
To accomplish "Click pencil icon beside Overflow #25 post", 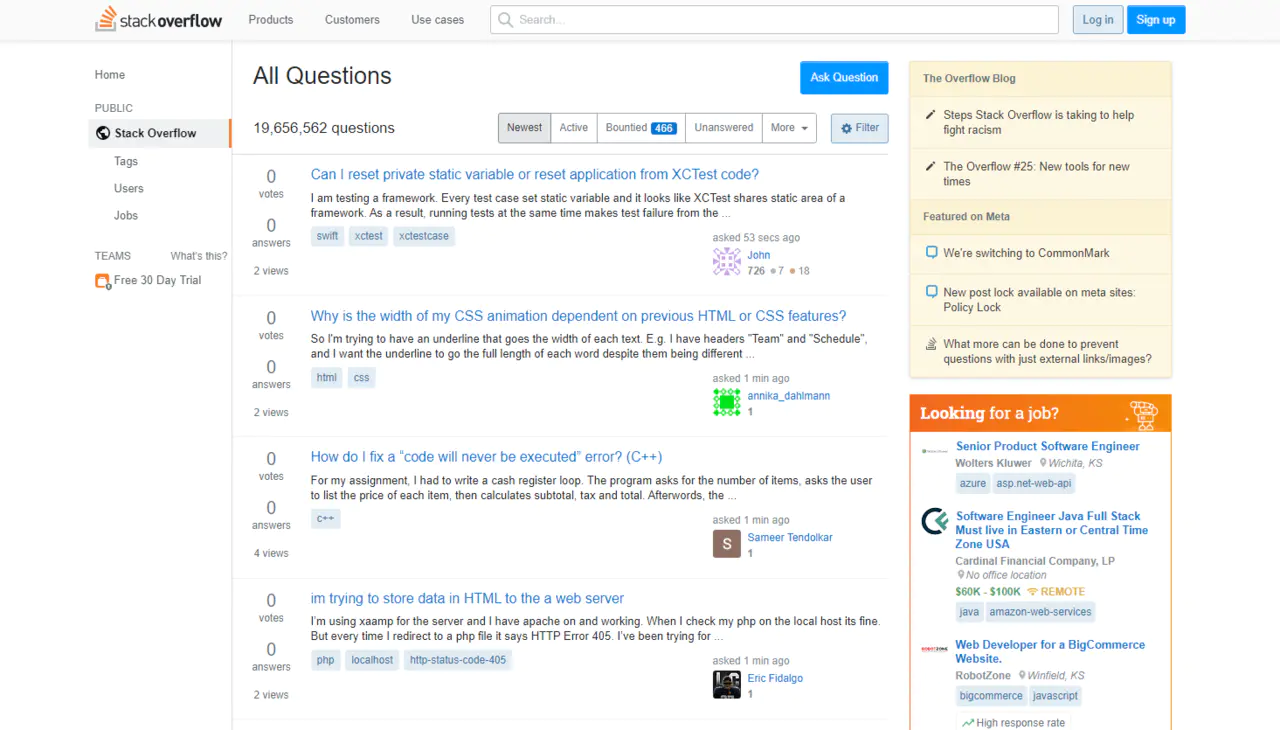I will (x=931, y=167).
